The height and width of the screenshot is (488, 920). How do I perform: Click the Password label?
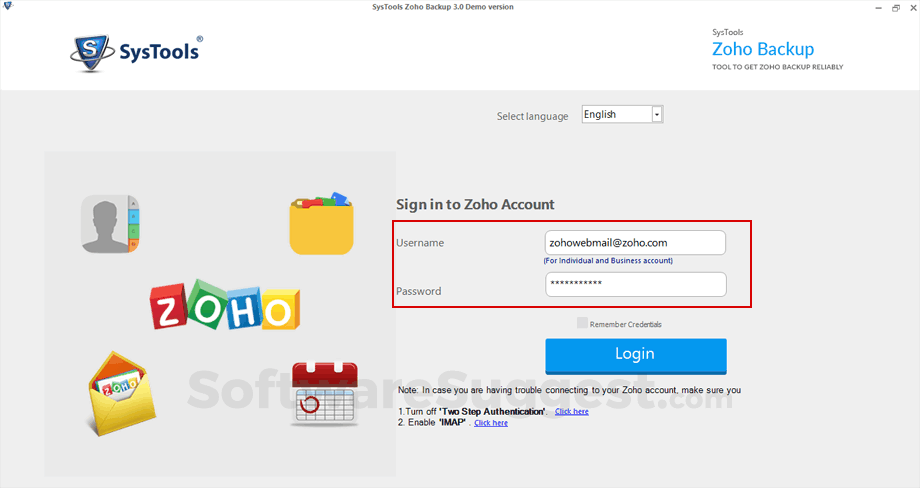point(418,291)
